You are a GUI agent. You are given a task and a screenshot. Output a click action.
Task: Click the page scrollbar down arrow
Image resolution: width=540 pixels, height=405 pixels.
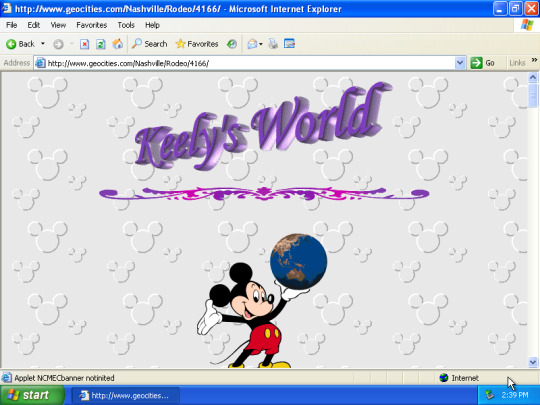(x=533, y=362)
